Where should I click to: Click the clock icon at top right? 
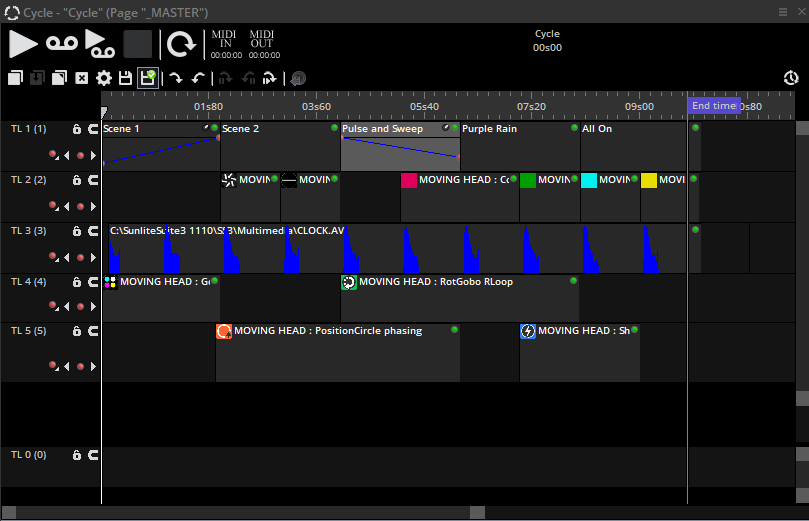pos(791,78)
